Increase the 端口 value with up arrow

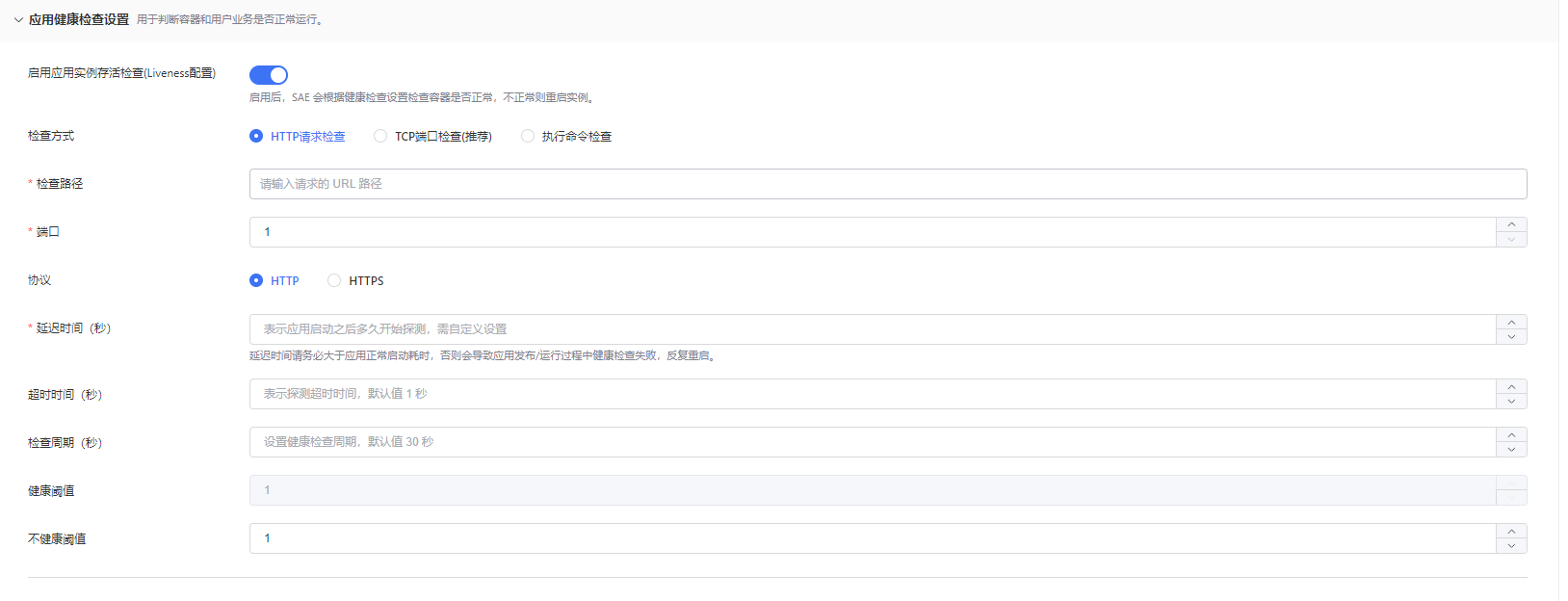pos(1511,224)
